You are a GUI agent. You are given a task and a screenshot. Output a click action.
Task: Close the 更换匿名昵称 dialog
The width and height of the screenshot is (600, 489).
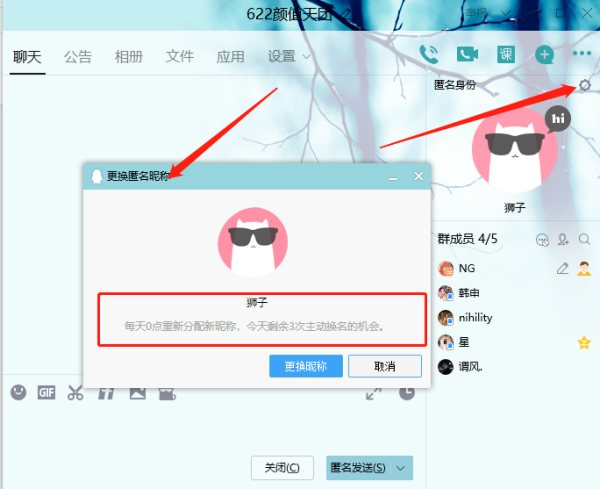coord(419,176)
